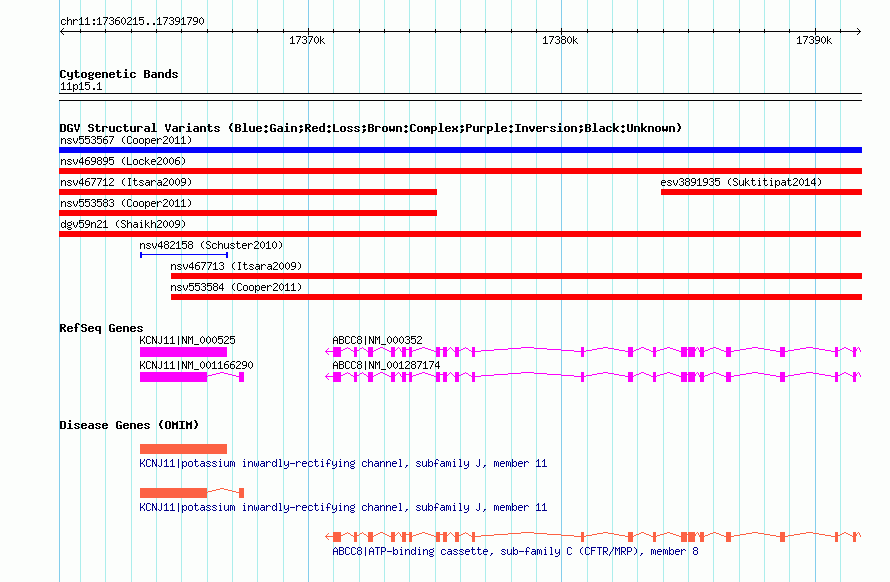The image size is (890, 582).
Task: Click the esv3891935 (Suktitipat2014) label
Action: [x=741, y=182]
